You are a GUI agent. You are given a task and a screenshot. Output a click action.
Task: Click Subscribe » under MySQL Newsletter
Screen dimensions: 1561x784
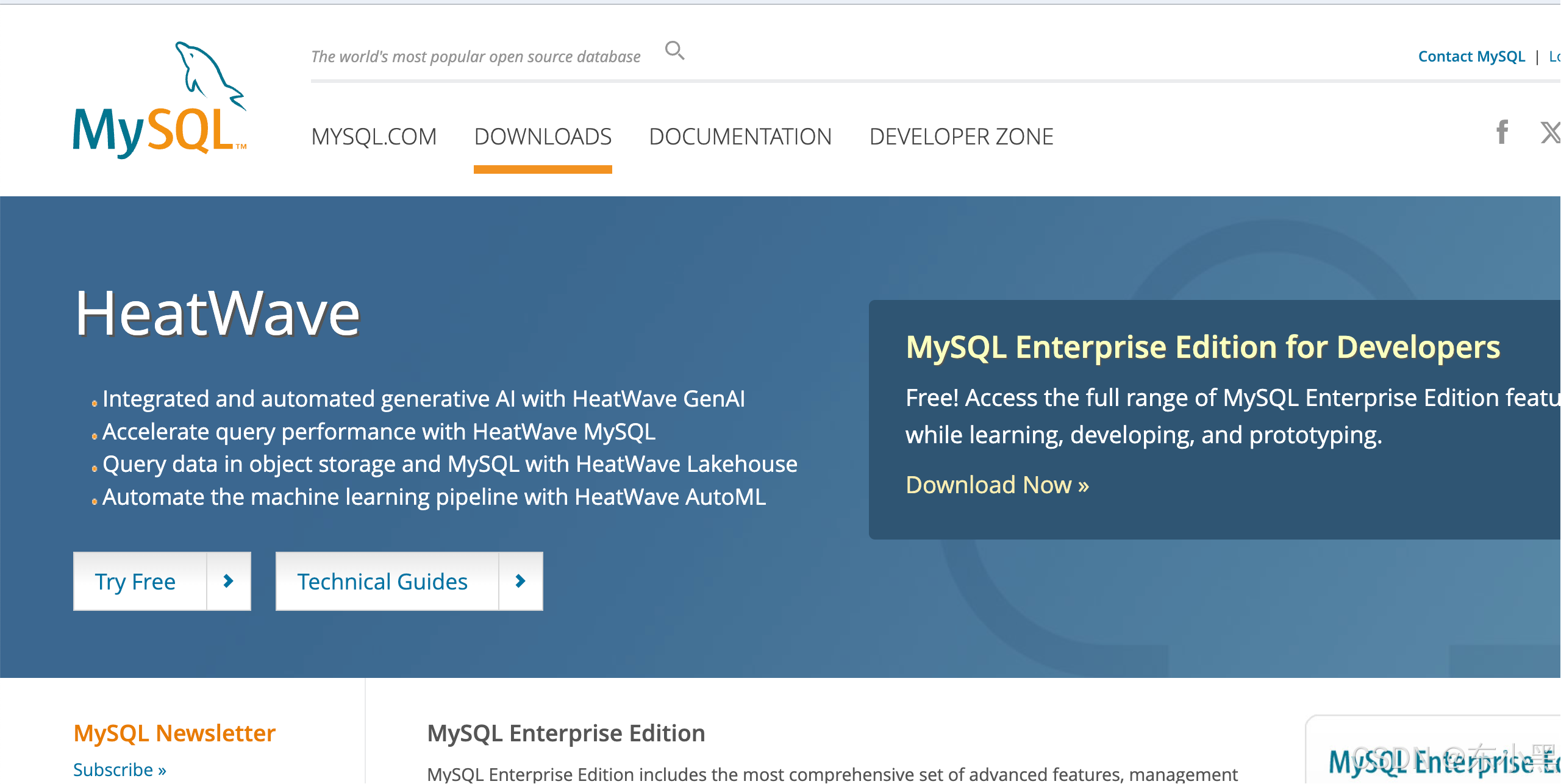click(x=120, y=770)
